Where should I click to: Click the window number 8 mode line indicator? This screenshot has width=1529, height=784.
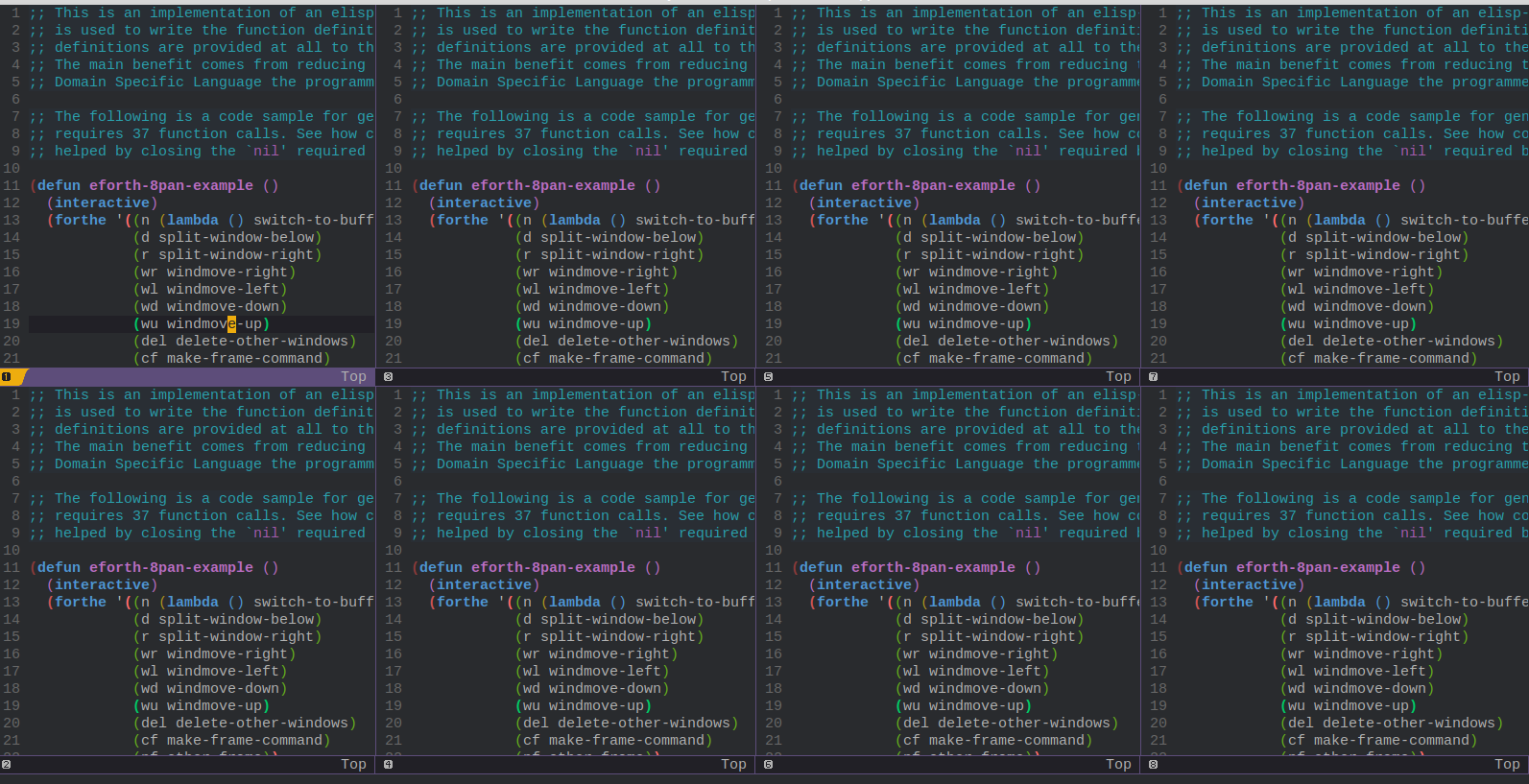coord(1153,765)
